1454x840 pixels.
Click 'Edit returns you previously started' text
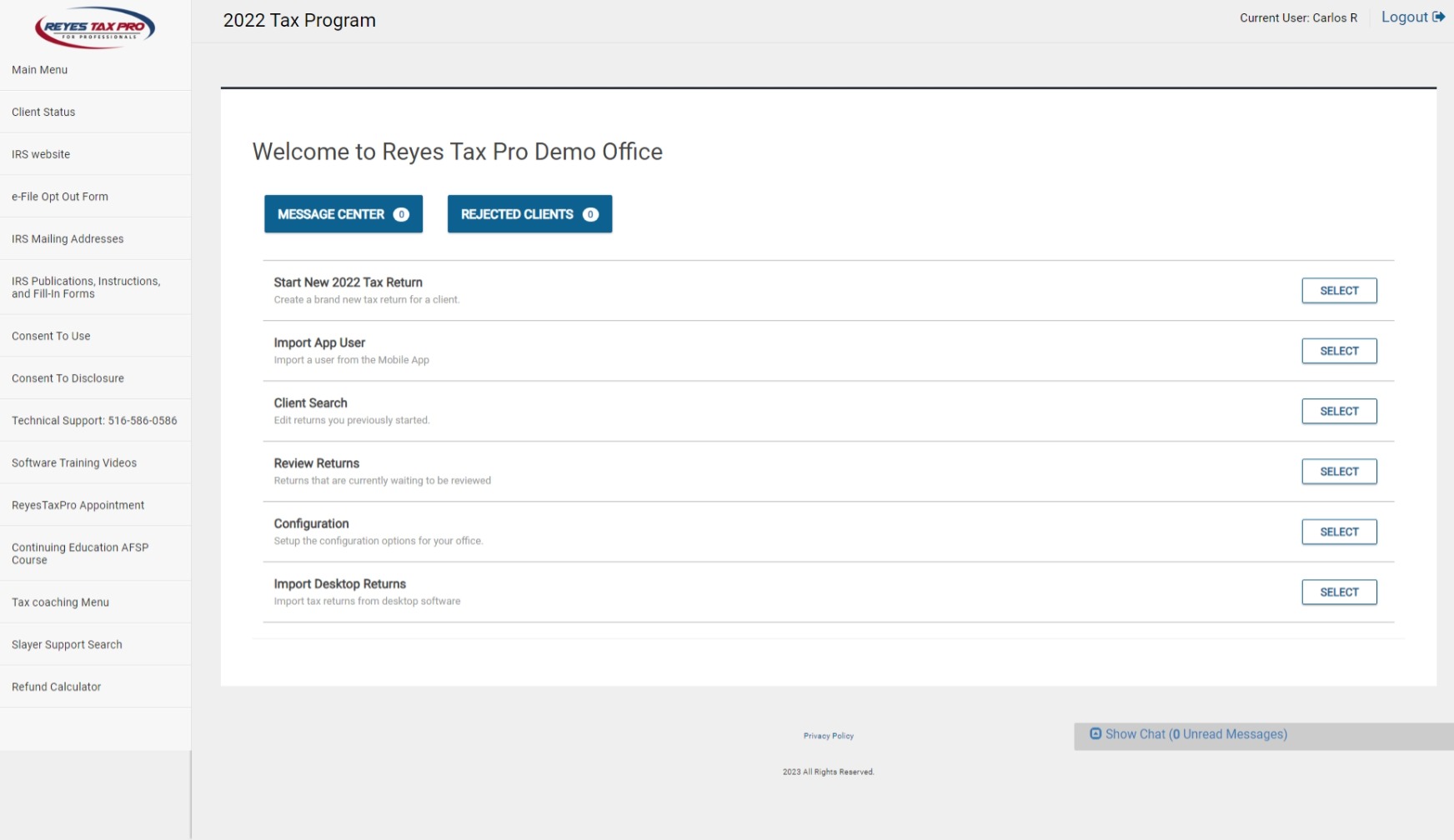(x=352, y=421)
